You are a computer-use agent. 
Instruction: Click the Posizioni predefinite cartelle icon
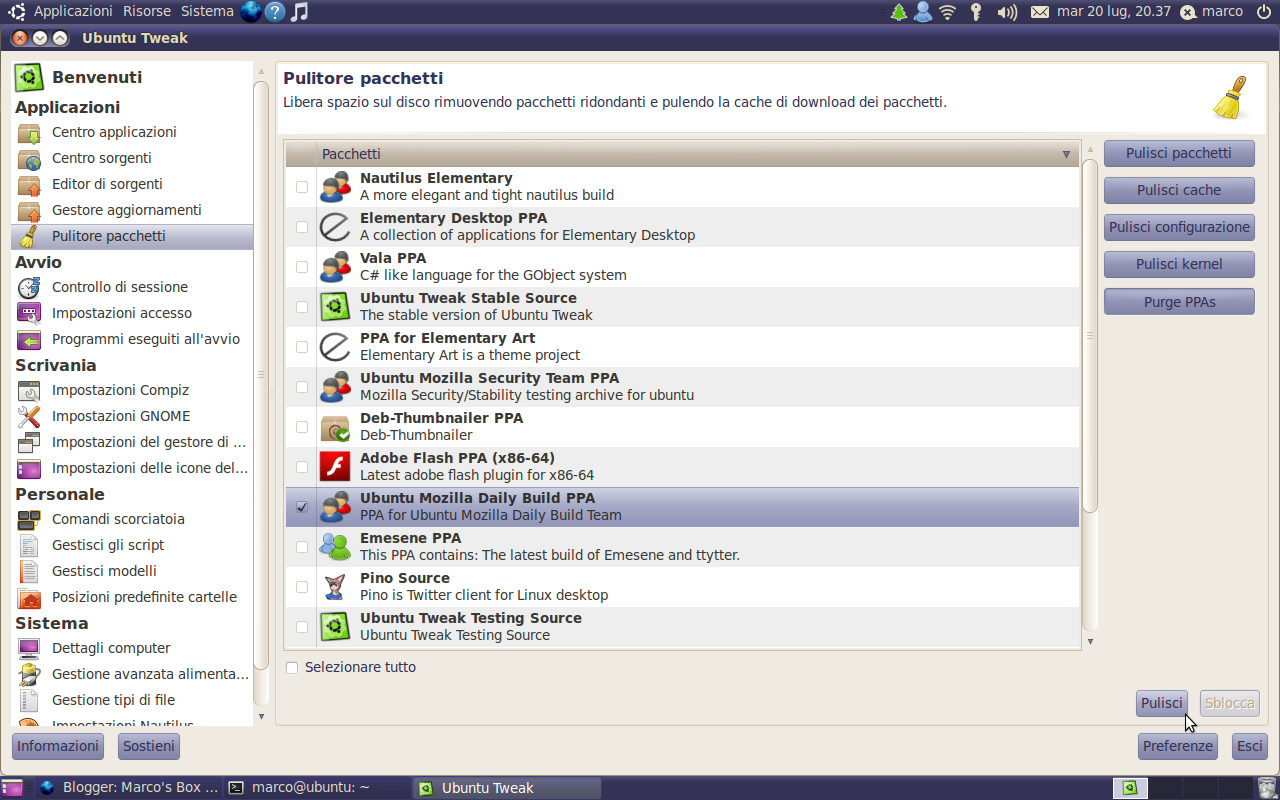tap(30, 597)
